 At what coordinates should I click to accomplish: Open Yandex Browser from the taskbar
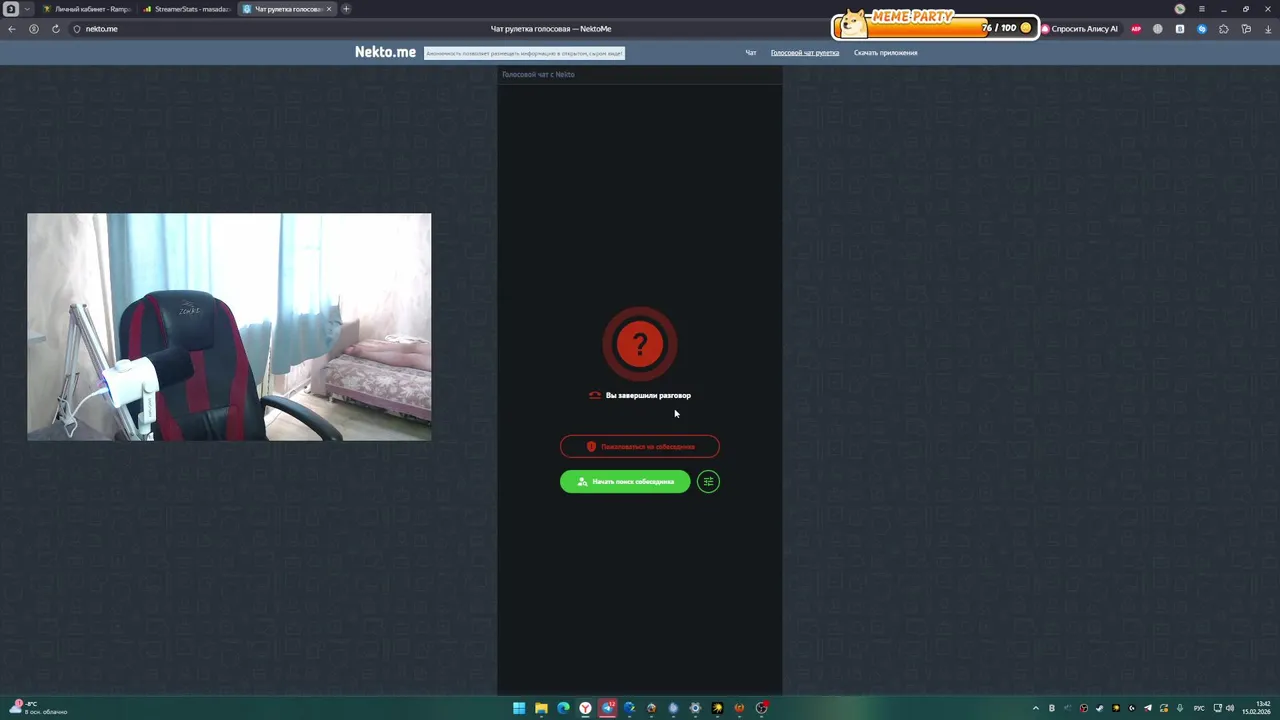585,708
